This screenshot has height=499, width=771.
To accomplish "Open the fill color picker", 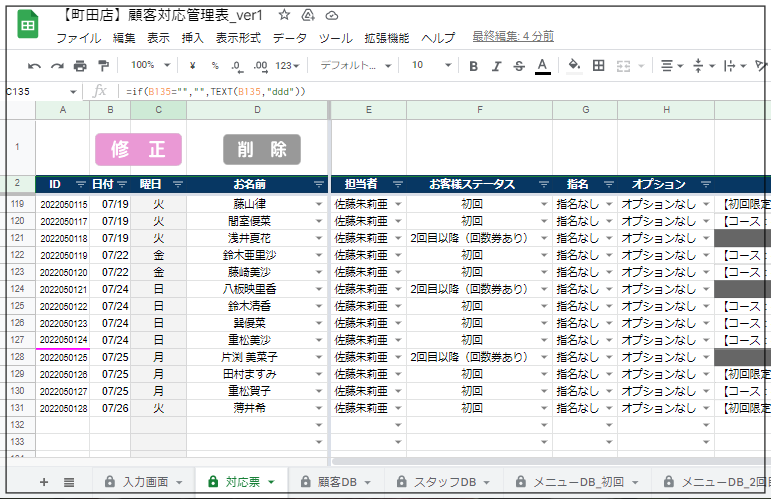I will pos(574,66).
